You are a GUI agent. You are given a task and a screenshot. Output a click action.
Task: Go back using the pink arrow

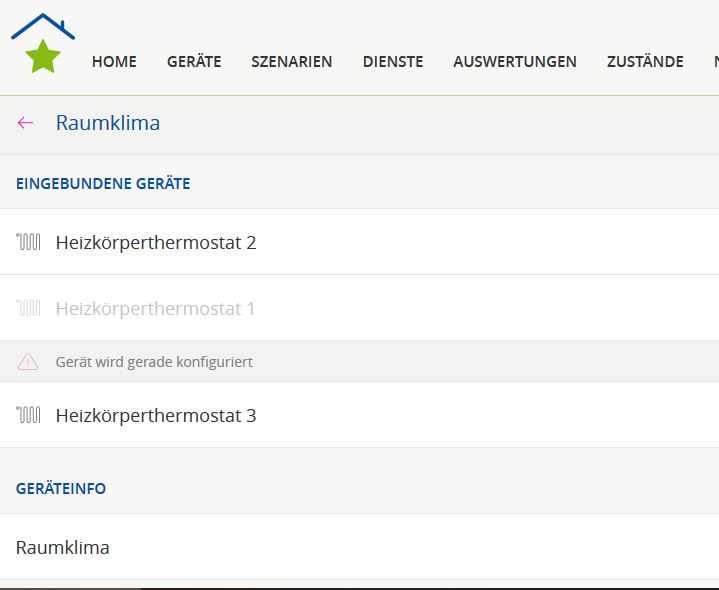click(26, 123)
